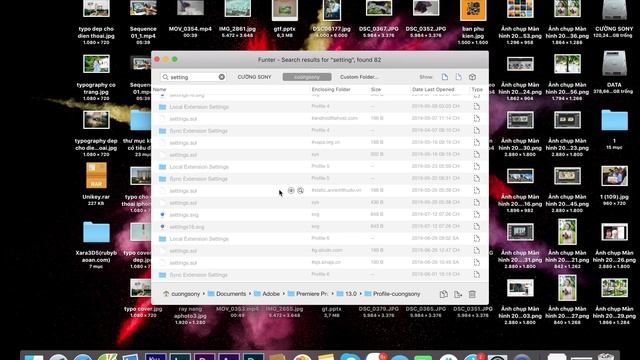Select DSC06177.jpg on the desktop

(x=332, y=10)
